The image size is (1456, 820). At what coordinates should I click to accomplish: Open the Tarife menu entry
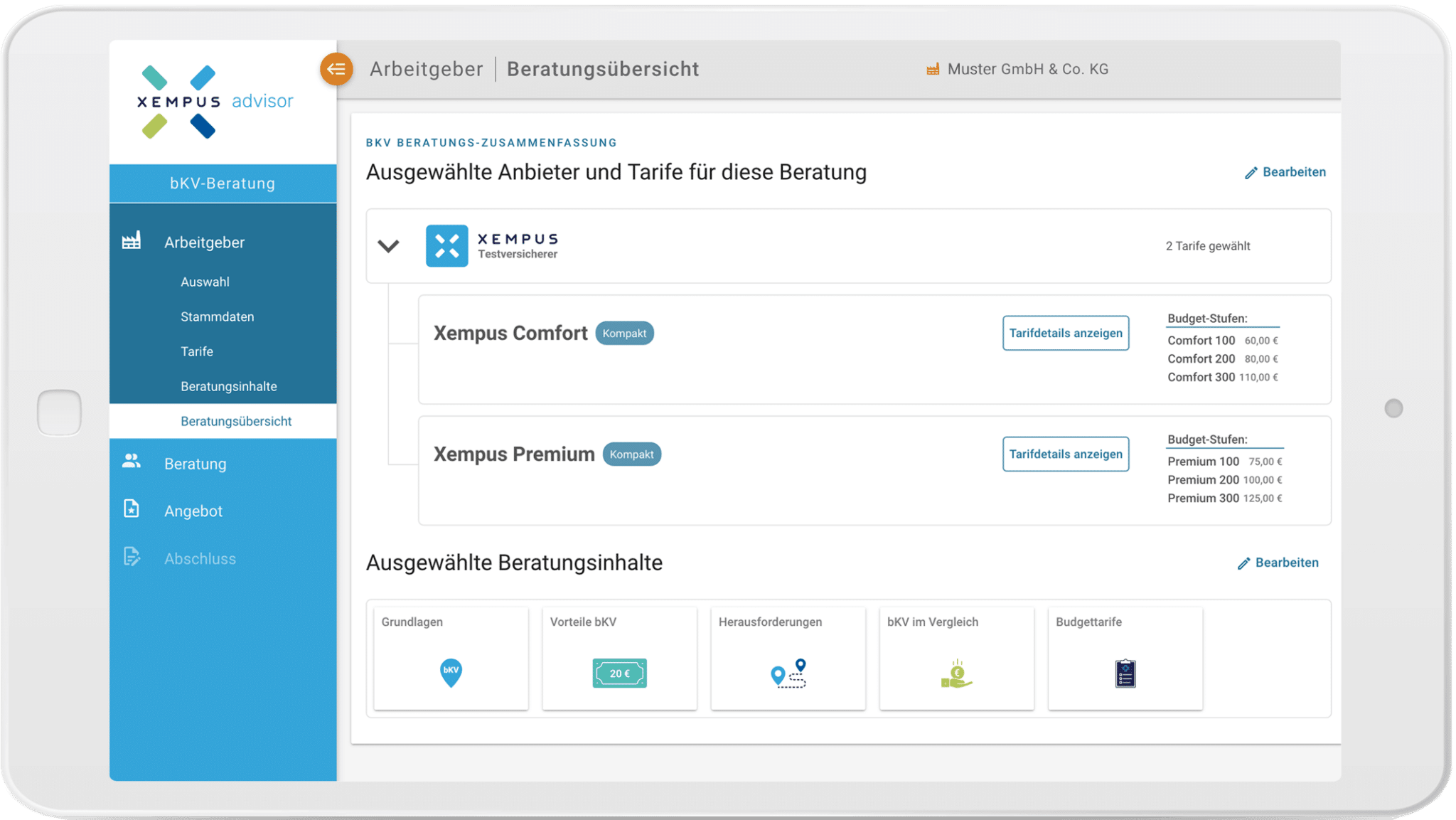point(197,351)
